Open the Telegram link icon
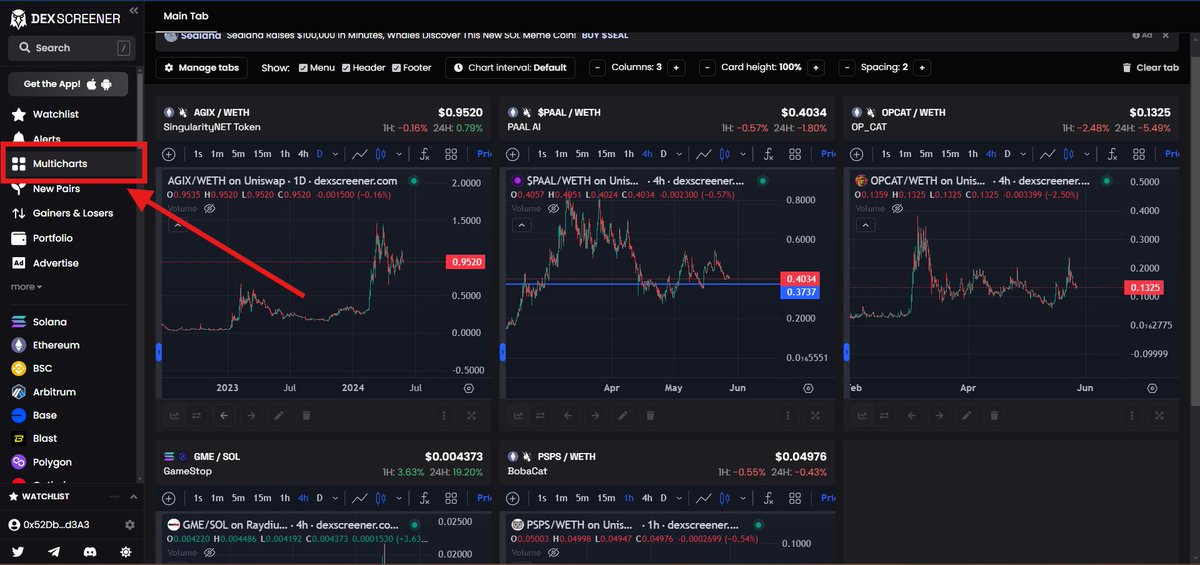The image size is (1200, 565). tap(54, 551)
